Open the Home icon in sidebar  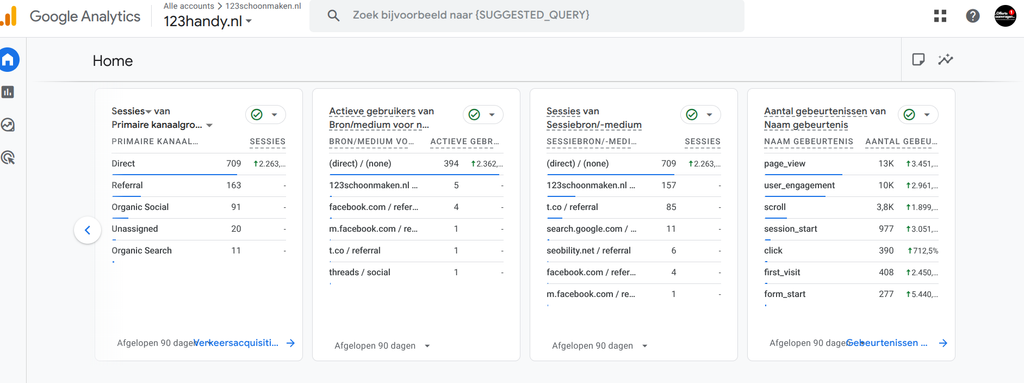8,60
